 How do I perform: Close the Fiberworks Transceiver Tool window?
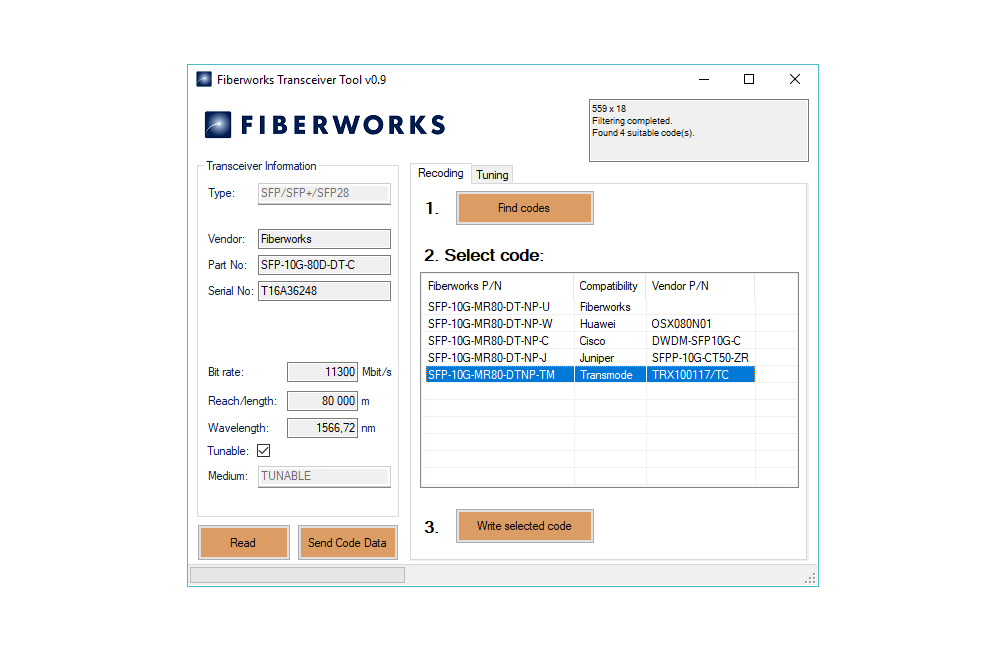coord(795,79)
